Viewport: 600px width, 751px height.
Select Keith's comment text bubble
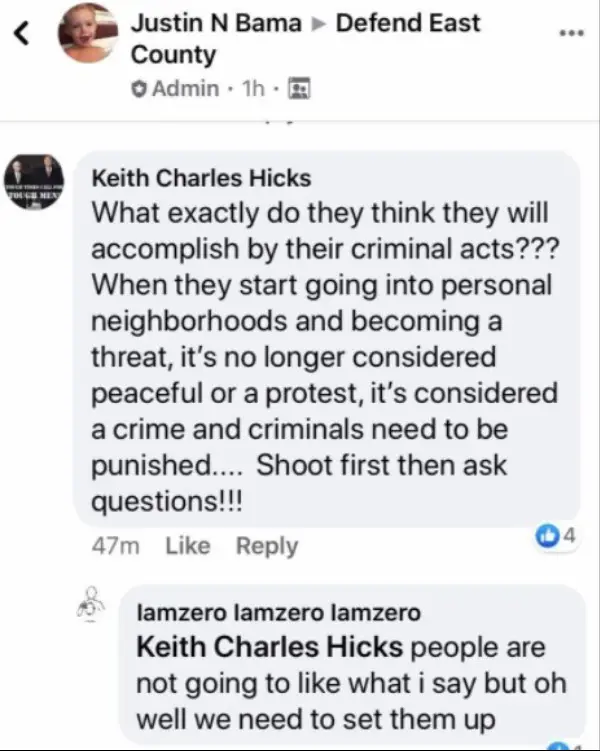[x=326, y=339]
